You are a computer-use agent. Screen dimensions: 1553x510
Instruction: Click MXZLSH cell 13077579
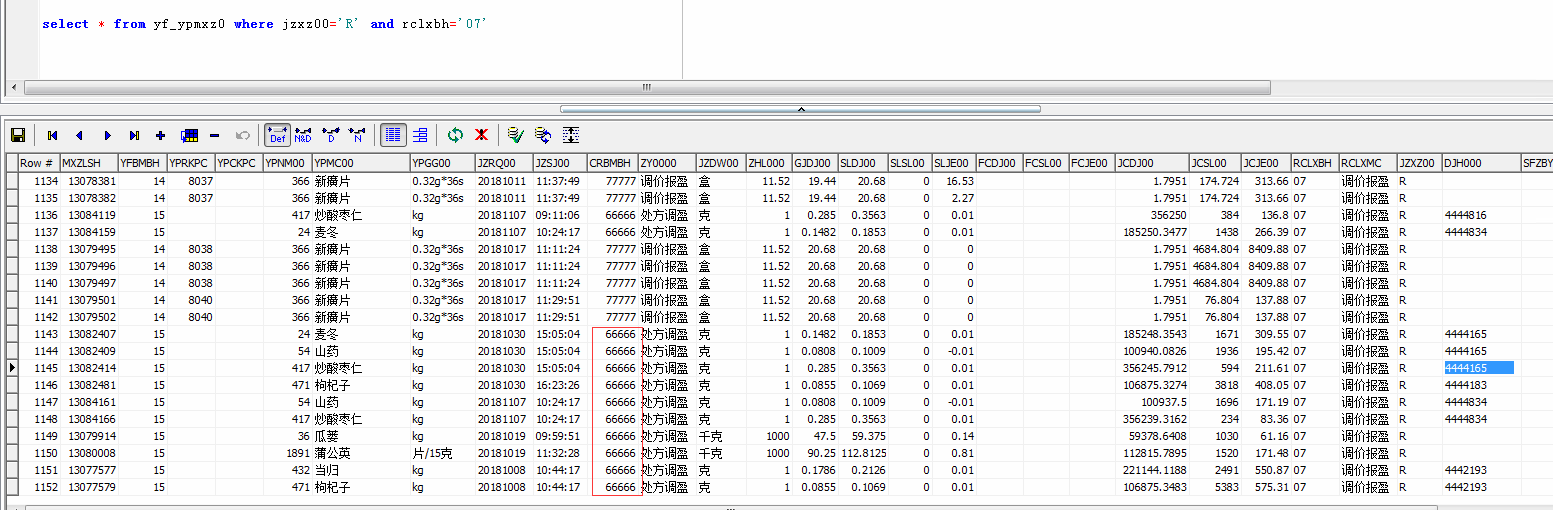coord(92,487)
